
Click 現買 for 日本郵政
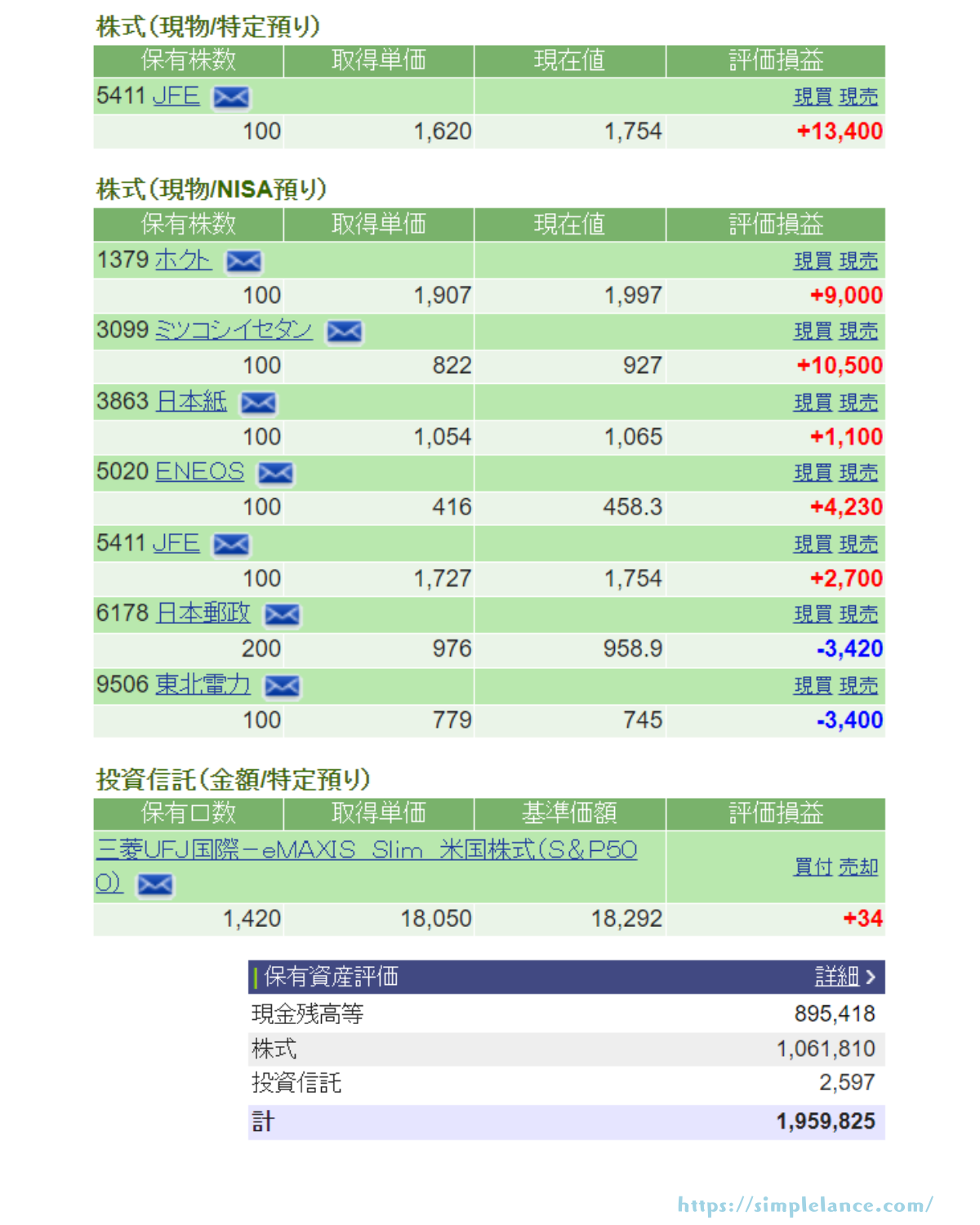click(813, 615)
